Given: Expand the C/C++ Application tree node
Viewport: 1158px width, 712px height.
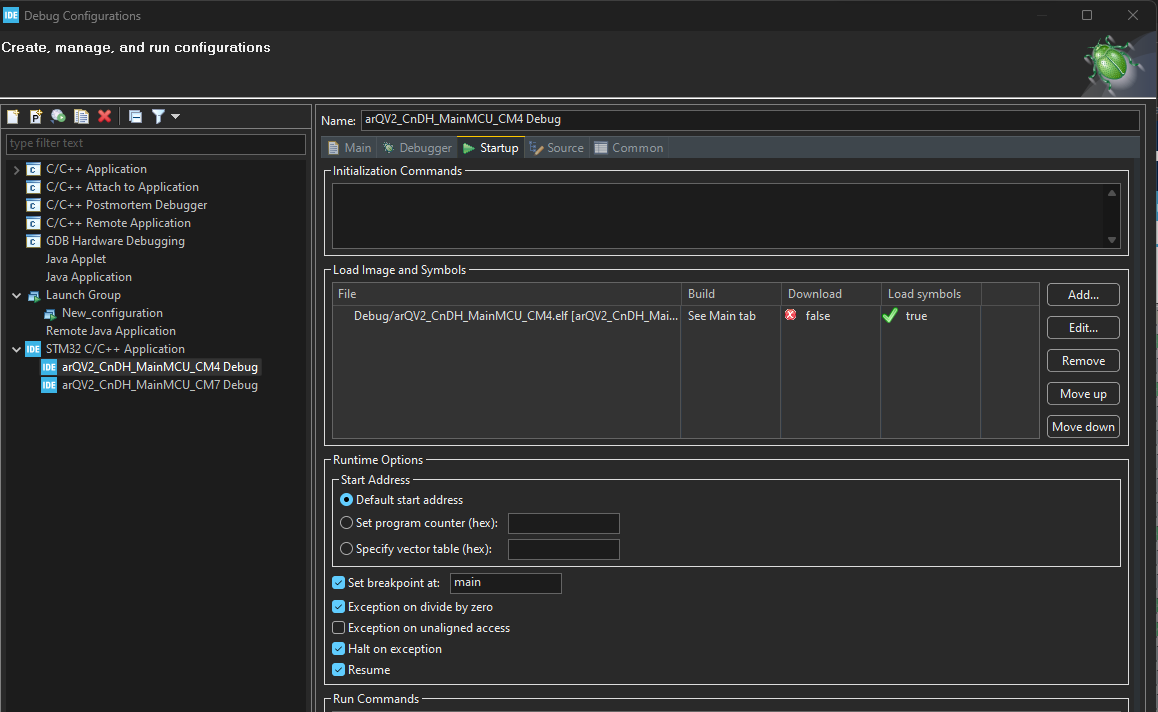Looking at the screenshot, I should (16, 170).
